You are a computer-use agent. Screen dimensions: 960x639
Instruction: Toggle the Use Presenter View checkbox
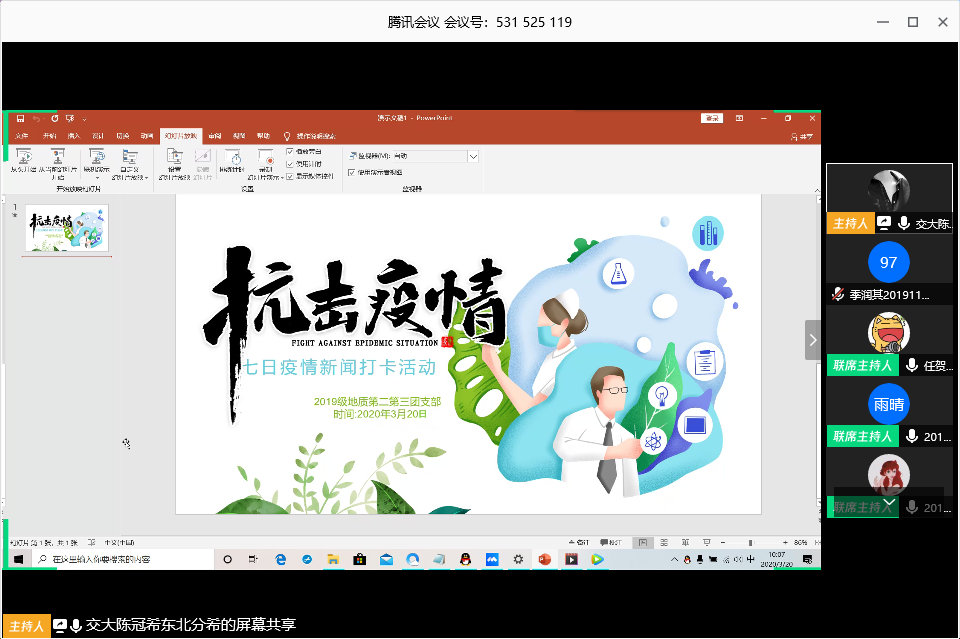click(351, 172)
